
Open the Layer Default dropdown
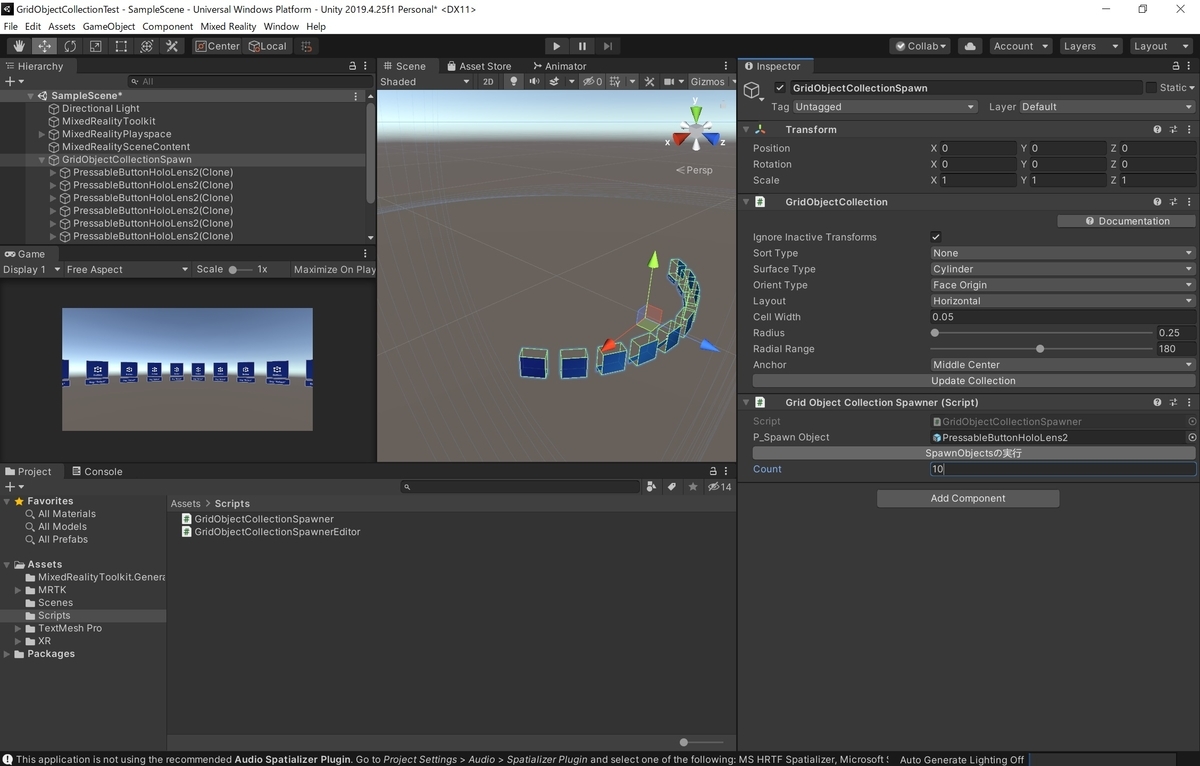point(1107,107)
